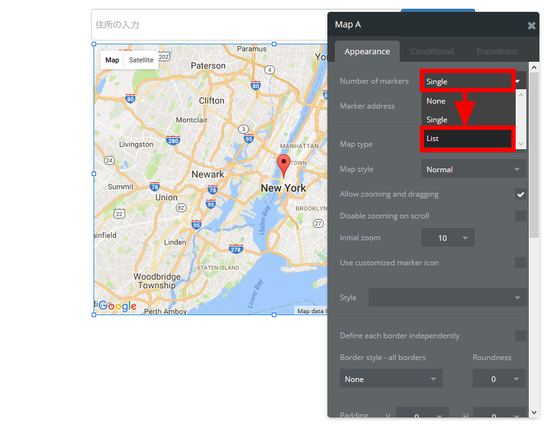
Task: Click the address input field
Action: (209, 25)
